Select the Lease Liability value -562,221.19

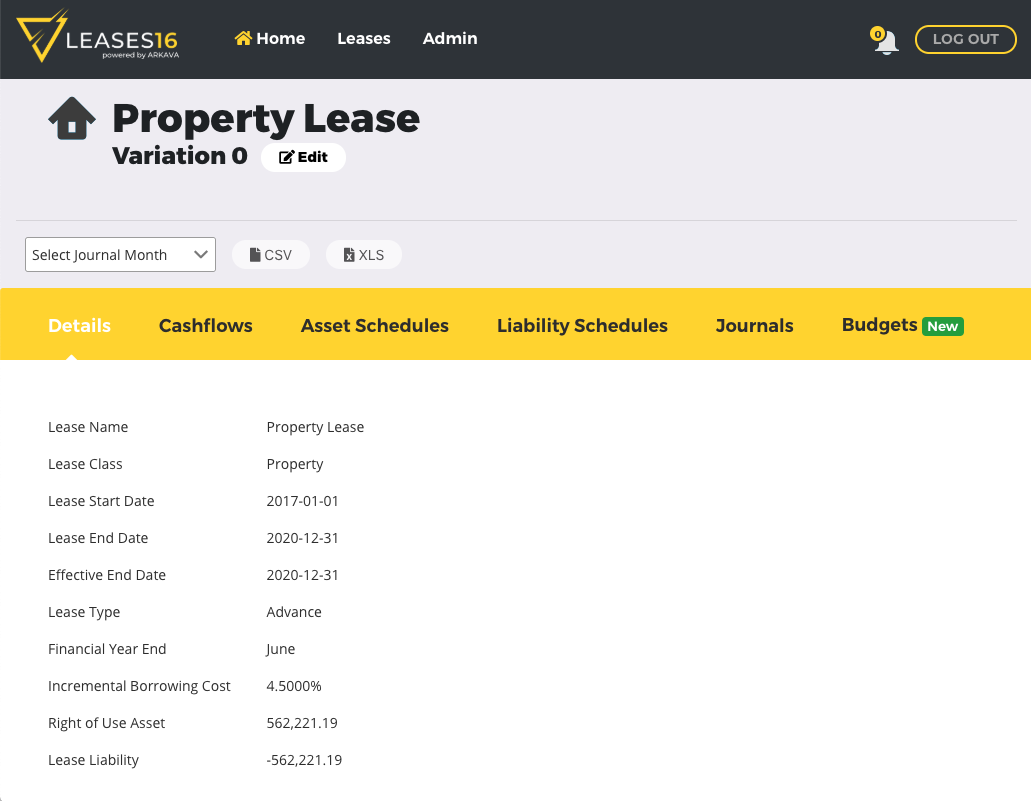304,759
